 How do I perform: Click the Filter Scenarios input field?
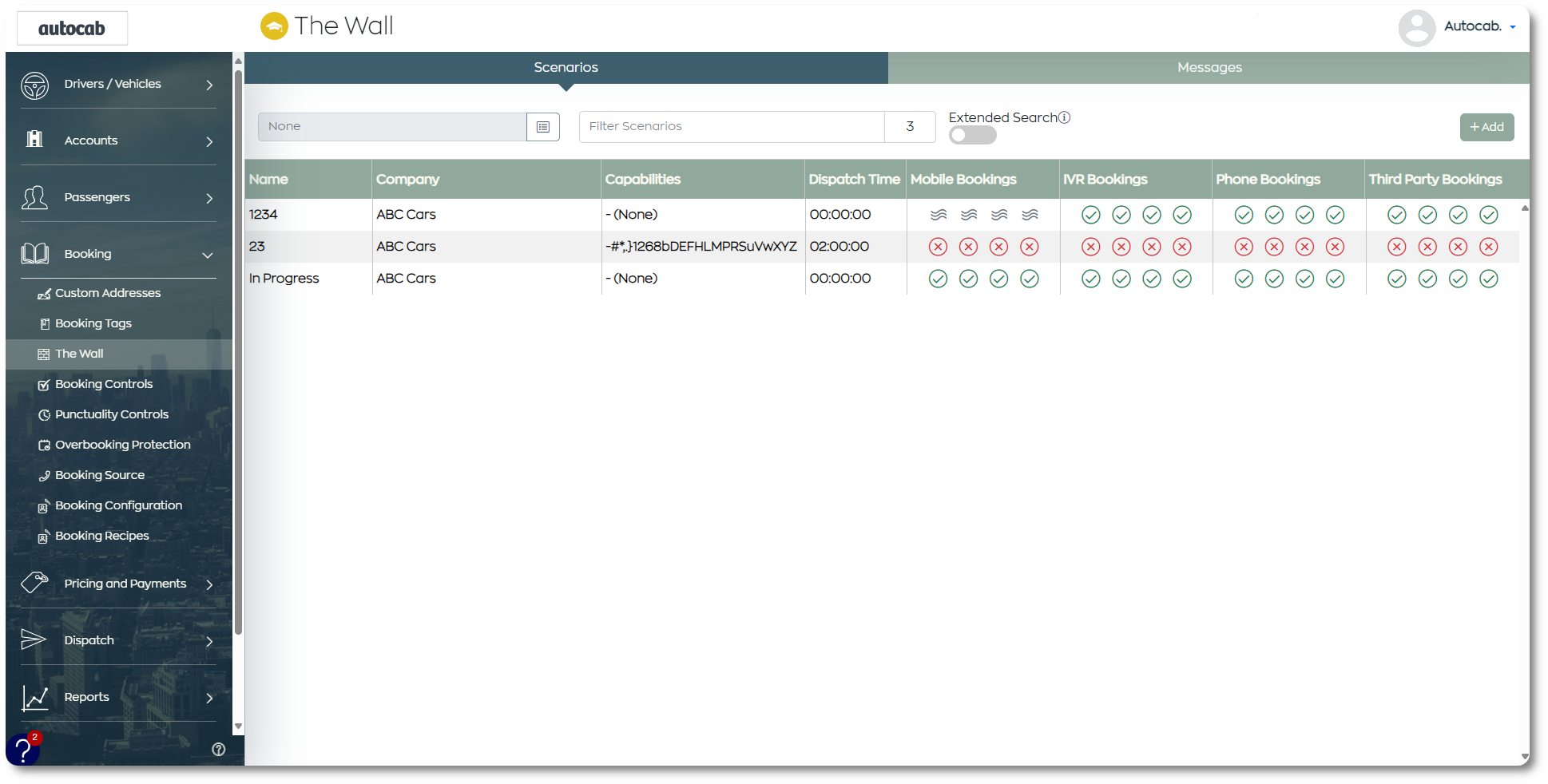click(732, 127)
